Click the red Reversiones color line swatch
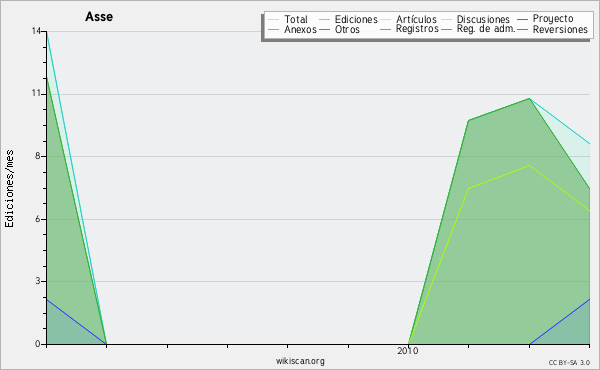 click(x=522, y=29)
